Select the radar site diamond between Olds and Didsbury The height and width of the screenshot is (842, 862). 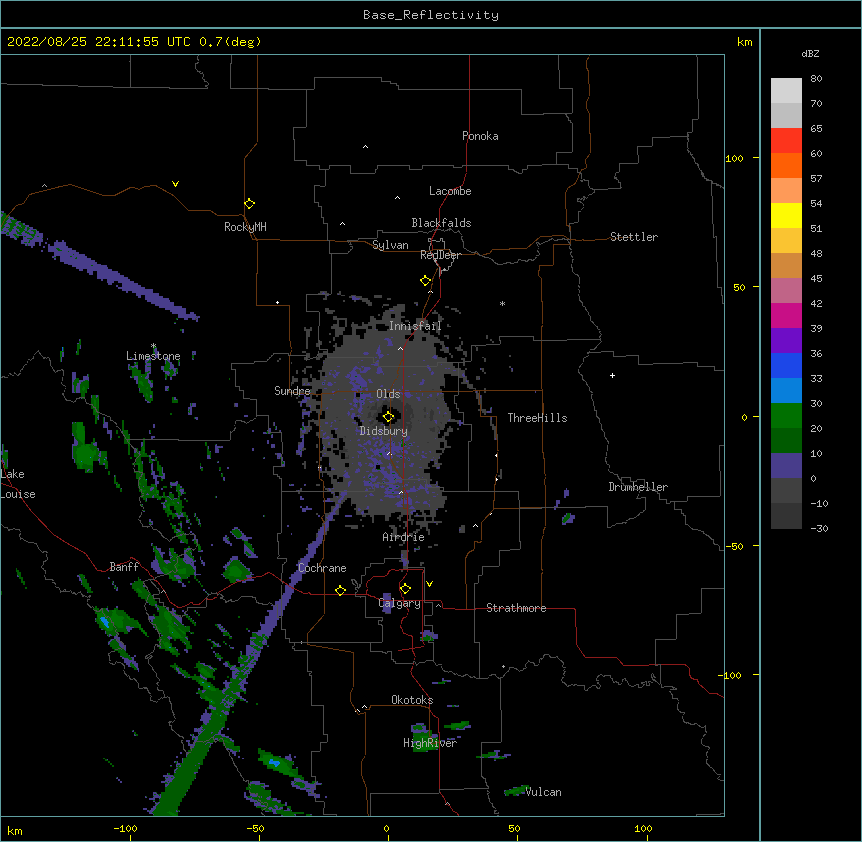pos(388,417)
